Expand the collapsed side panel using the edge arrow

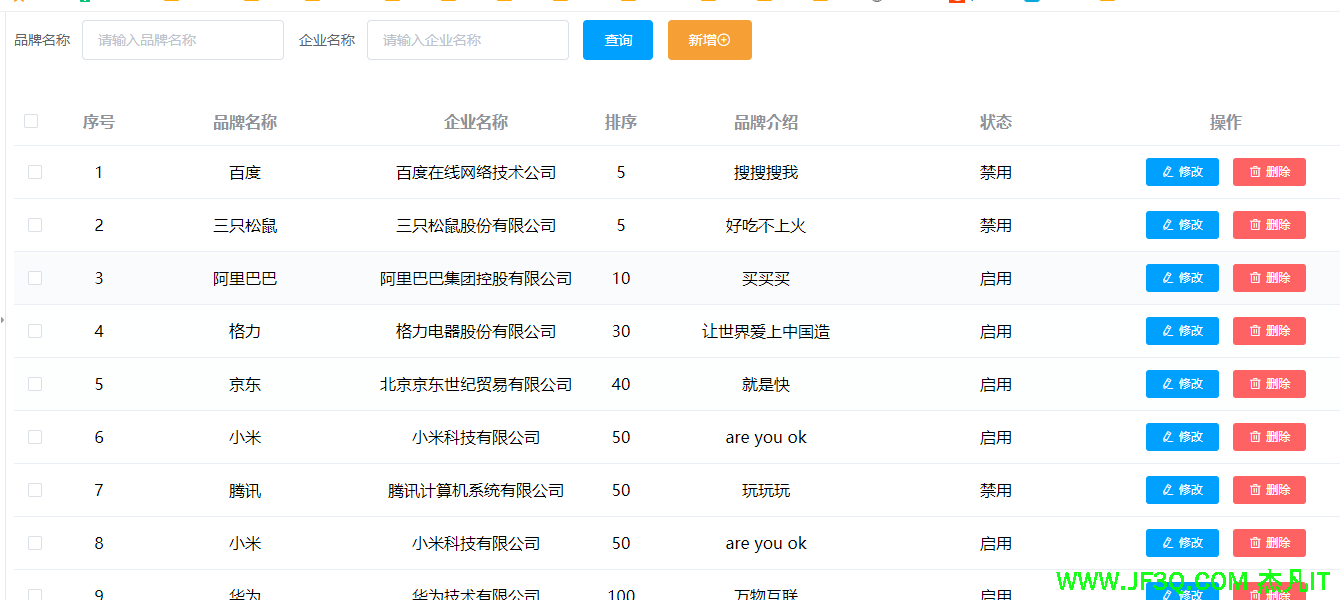[x=4, y=318]
